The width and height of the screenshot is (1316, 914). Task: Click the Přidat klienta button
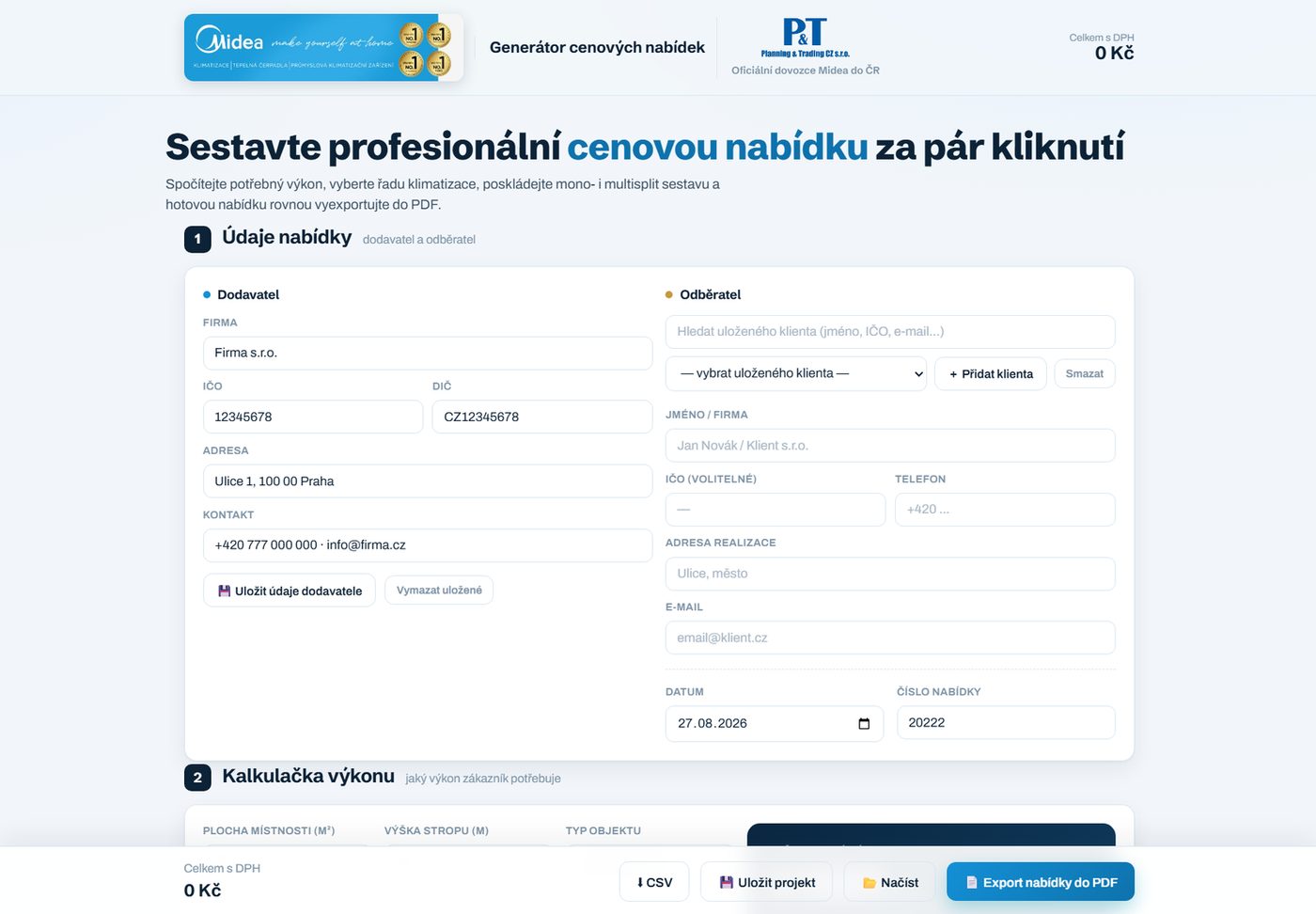coord(991,373)
